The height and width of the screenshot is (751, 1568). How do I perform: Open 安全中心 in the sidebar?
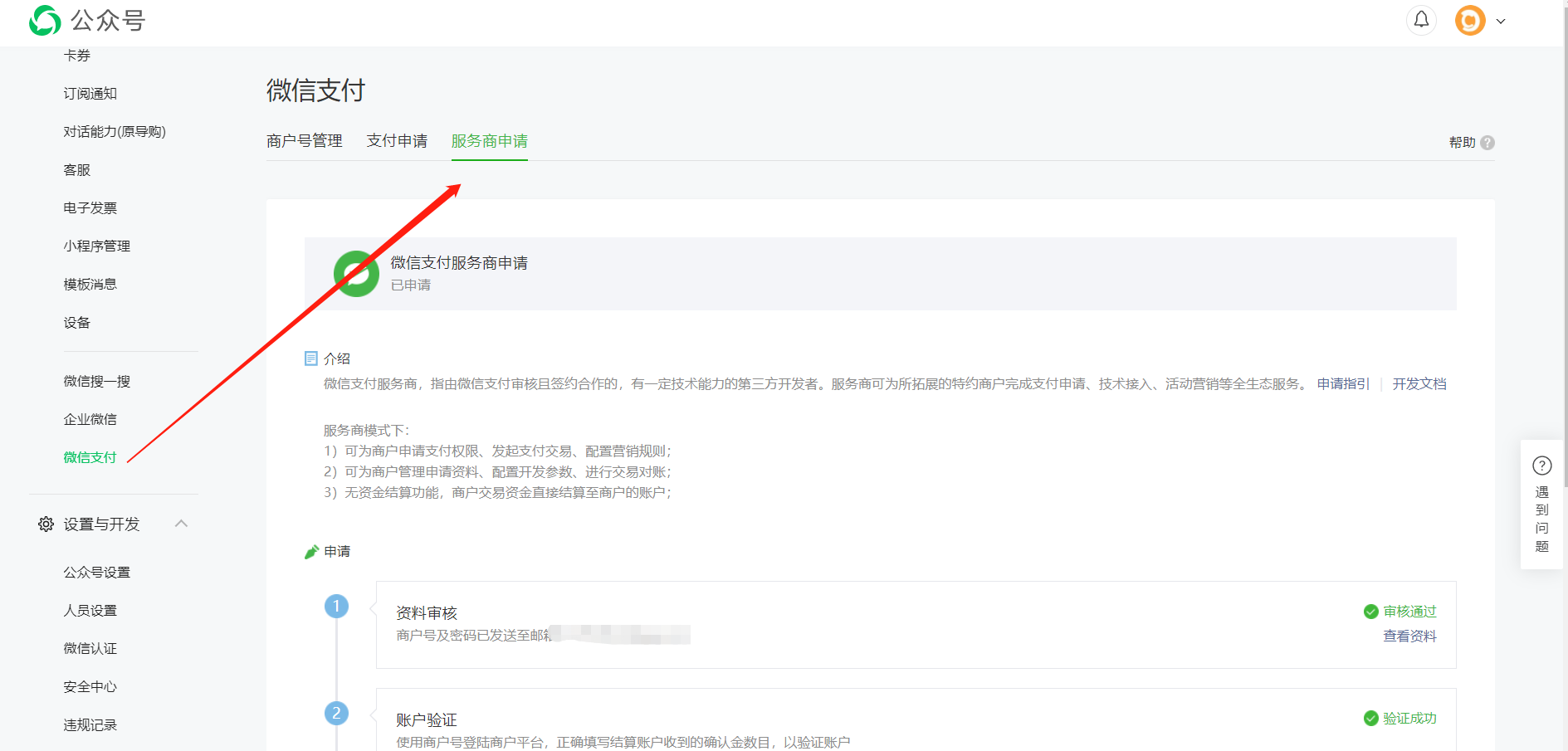pyautogui.click(x=90, y=687)
